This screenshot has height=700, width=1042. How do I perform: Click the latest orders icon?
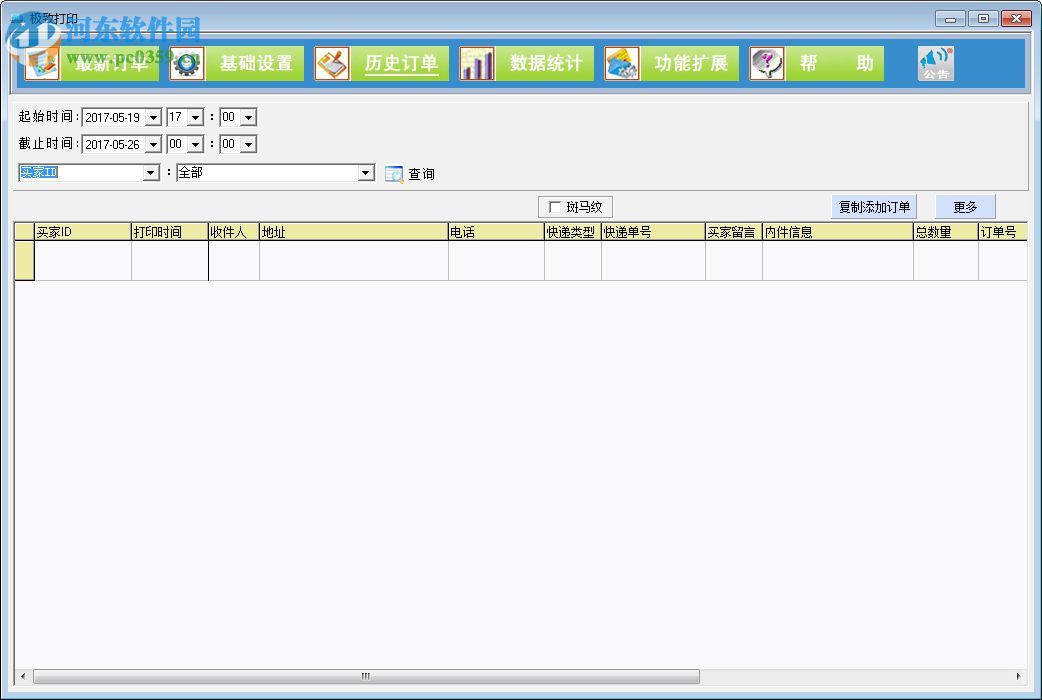click(42, 64)
